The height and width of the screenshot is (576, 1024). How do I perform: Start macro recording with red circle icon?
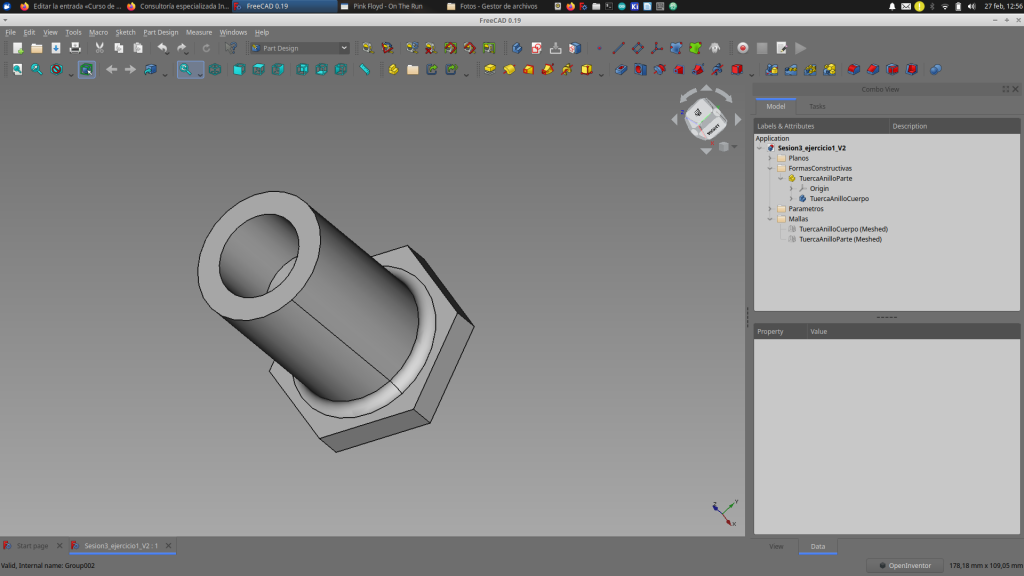coord(743,48)
